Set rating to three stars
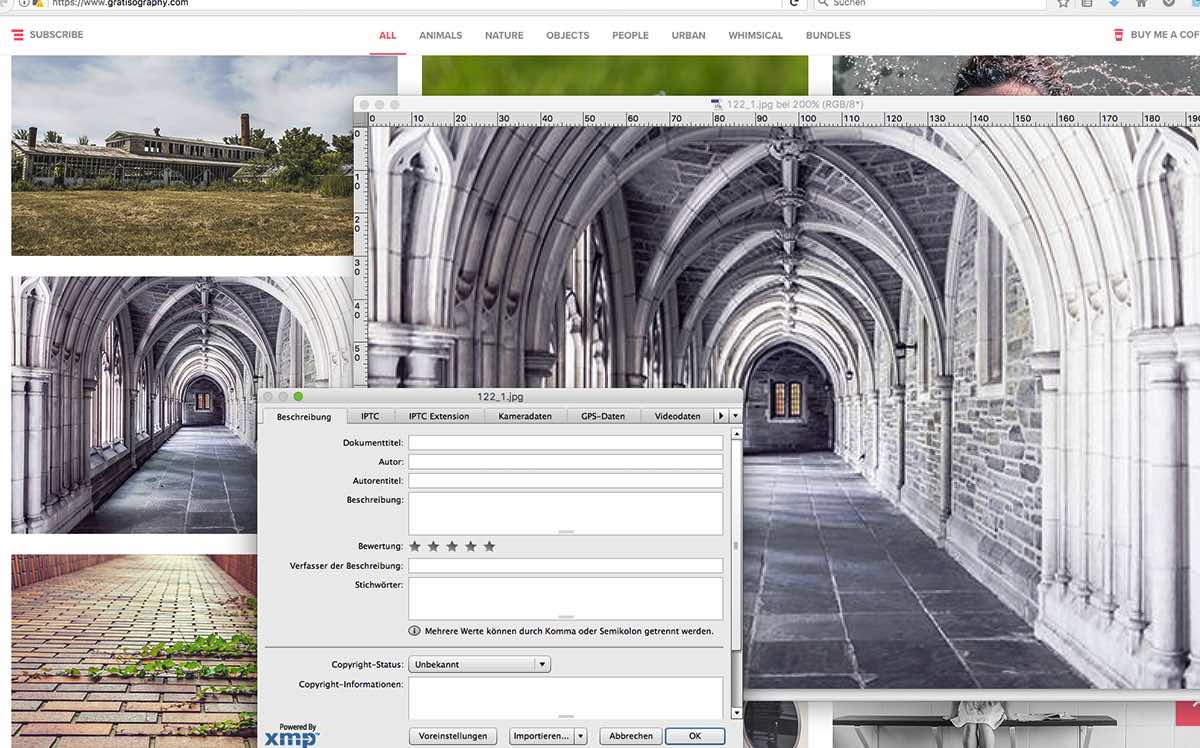The height and width of the screenshot is (748, 1200). [452, 546]
